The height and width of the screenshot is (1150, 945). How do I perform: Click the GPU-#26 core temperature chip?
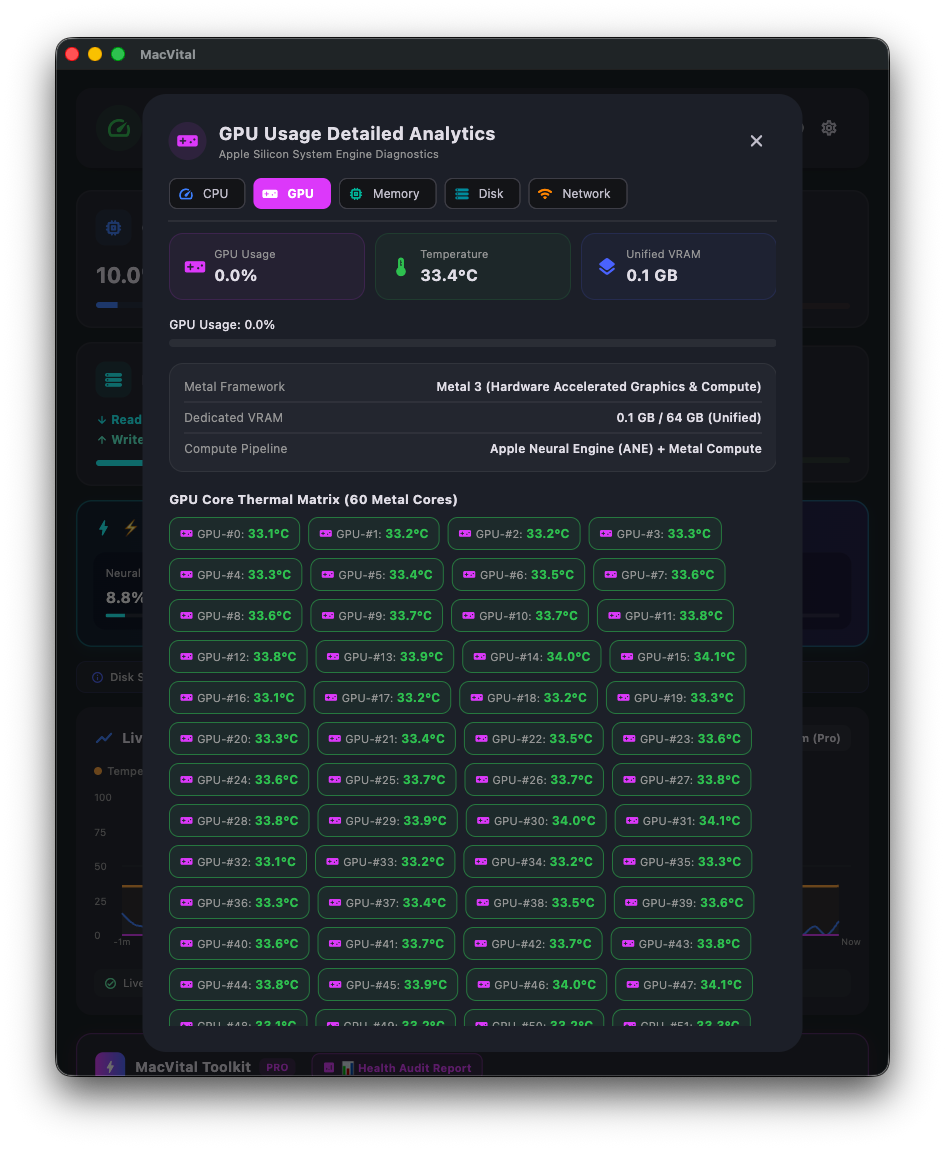pyautogui.click(x=534, y=780)
